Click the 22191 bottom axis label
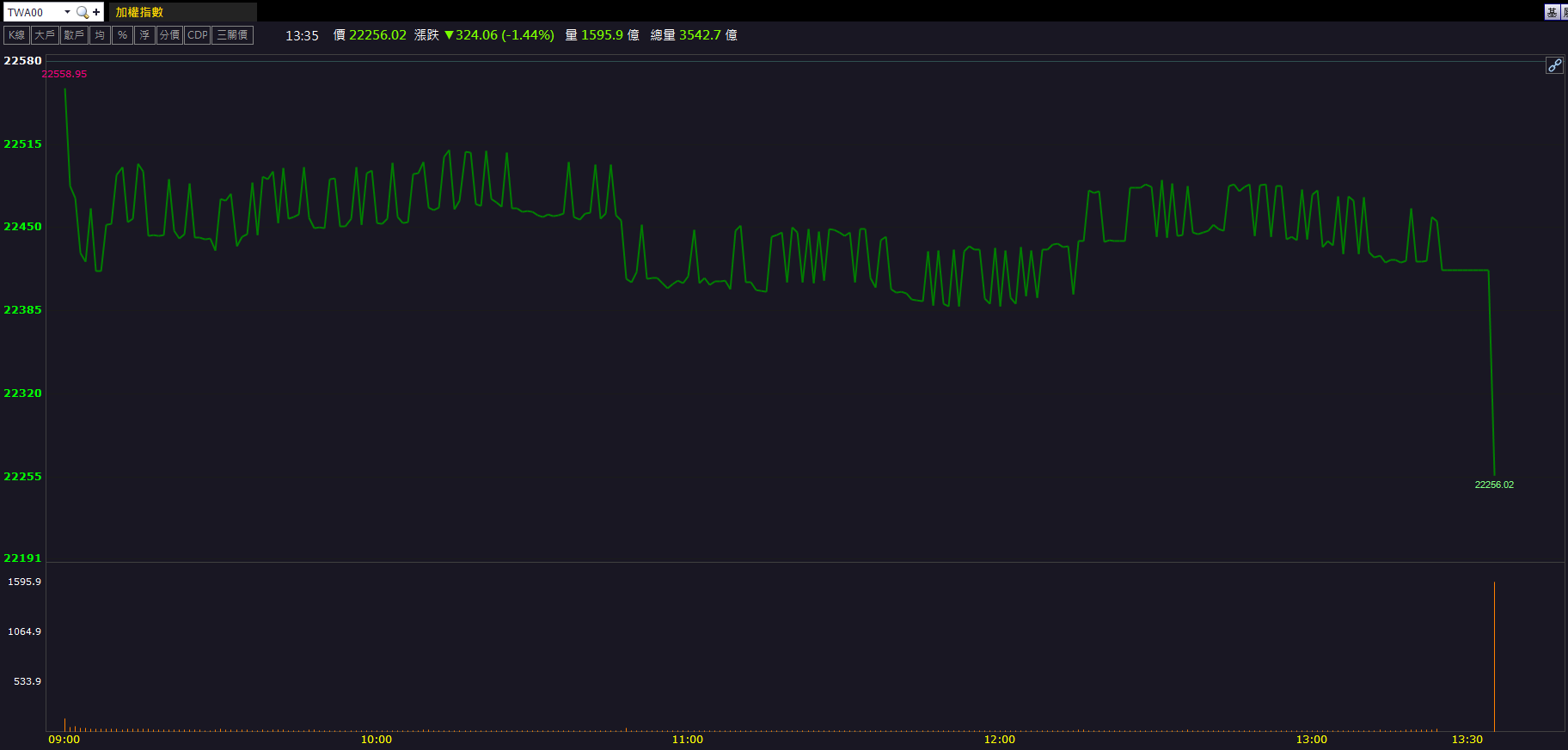This screenshot has height=750, width=1568. (x=22, y=558)
